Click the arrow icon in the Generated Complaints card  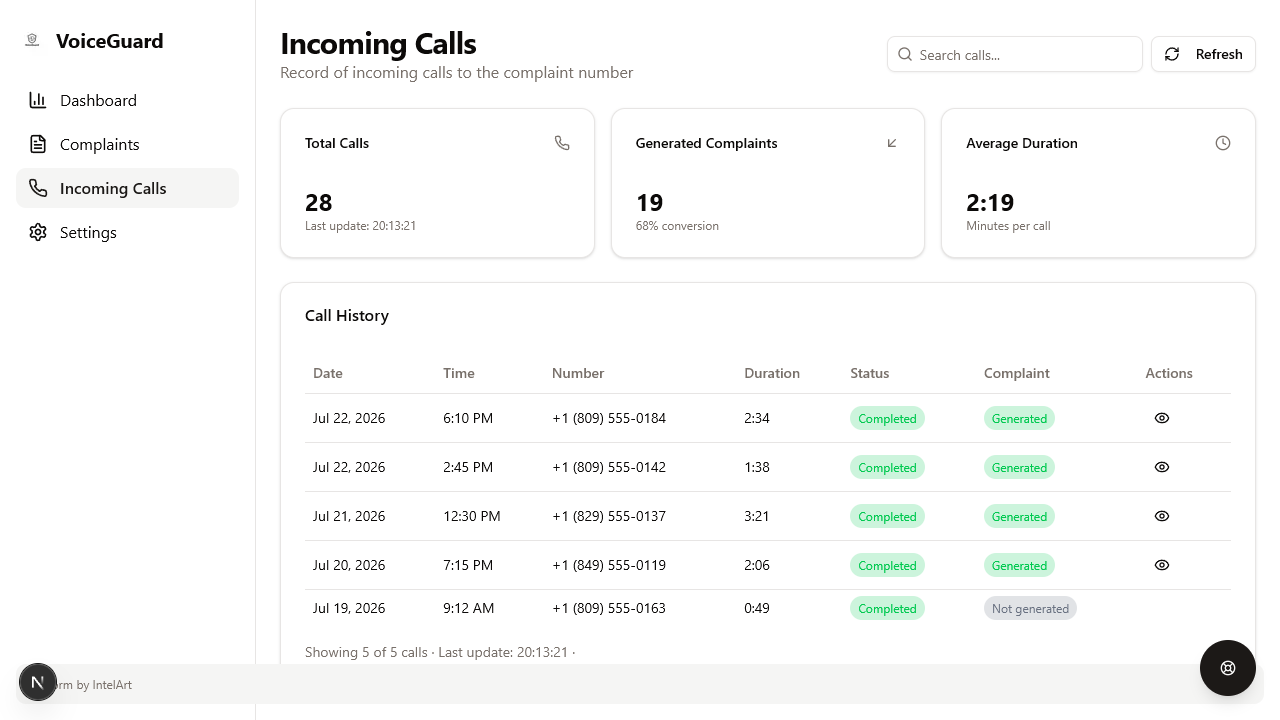coord(892,143)
